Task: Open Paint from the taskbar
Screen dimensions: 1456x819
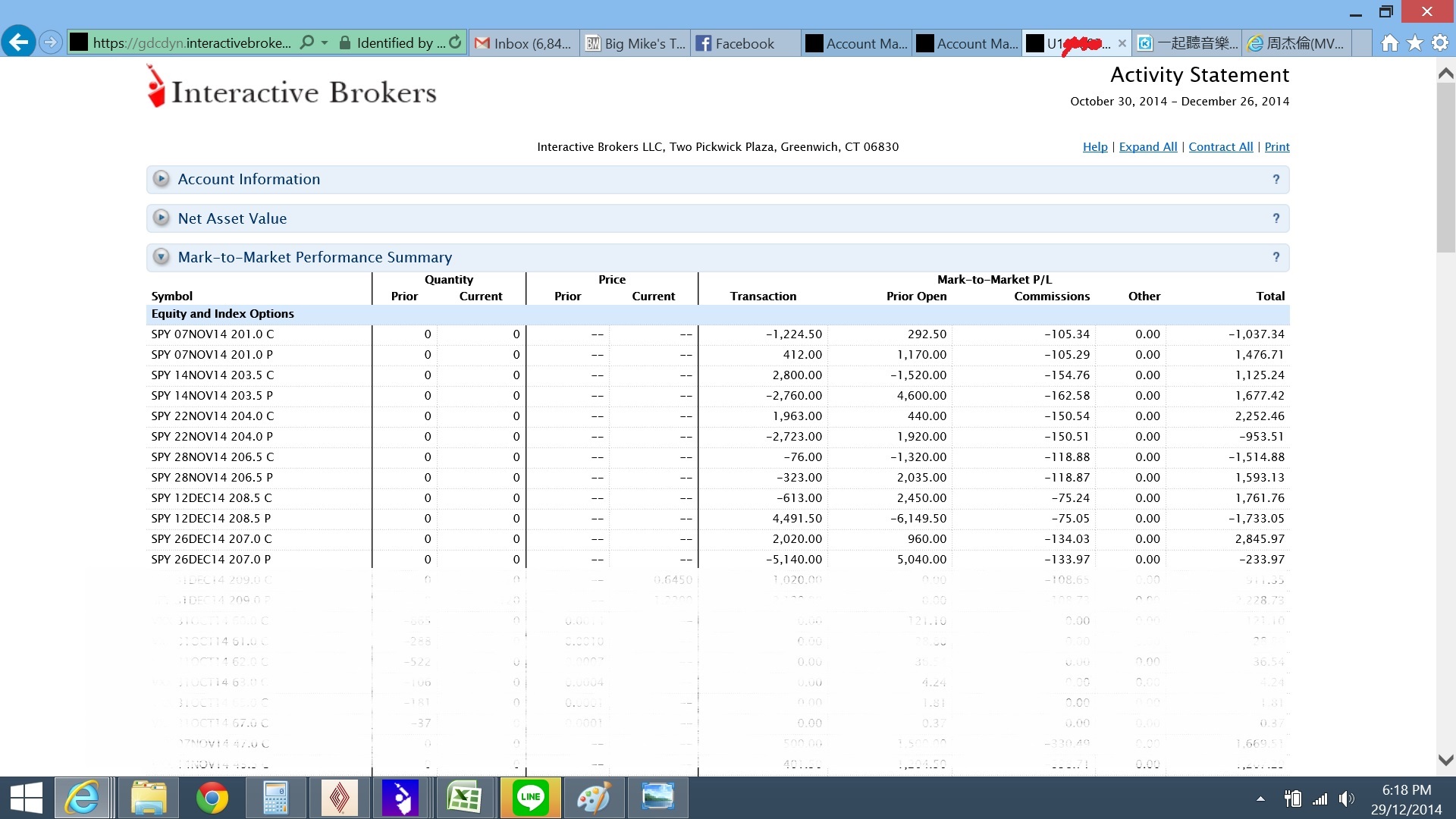Action: coord(594,798)
